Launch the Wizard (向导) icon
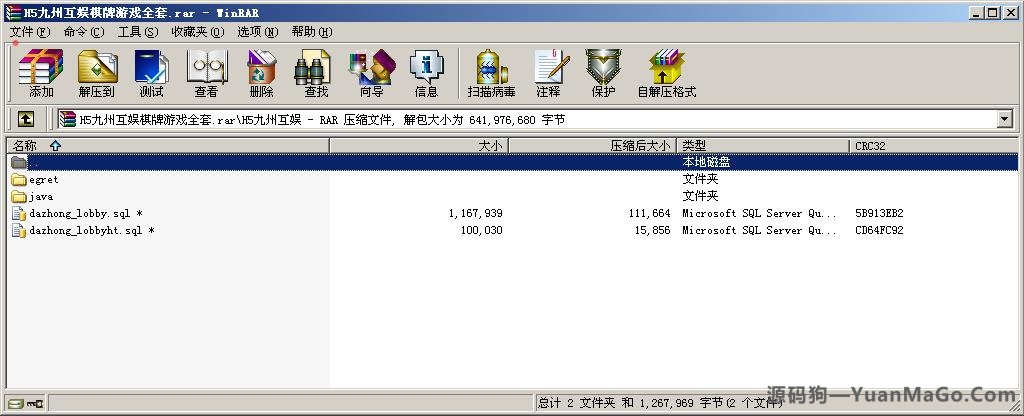This screenshot has height=416, width=1024. pyautogui.click(x=372, y=72)
